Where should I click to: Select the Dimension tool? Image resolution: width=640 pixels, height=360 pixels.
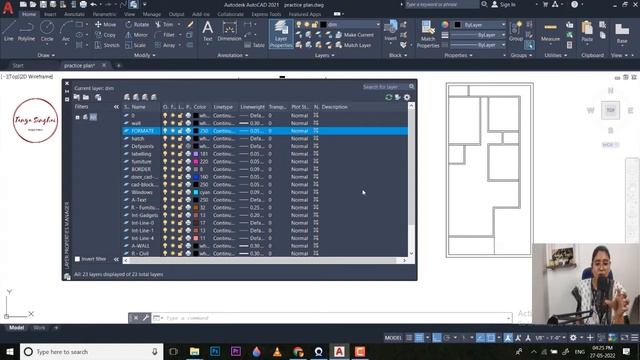229,31
